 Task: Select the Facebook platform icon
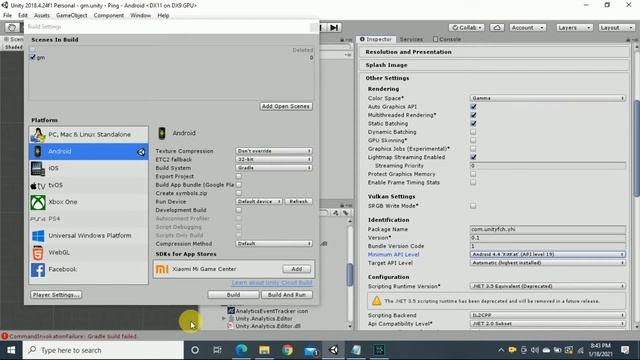[x=38, y=269]
